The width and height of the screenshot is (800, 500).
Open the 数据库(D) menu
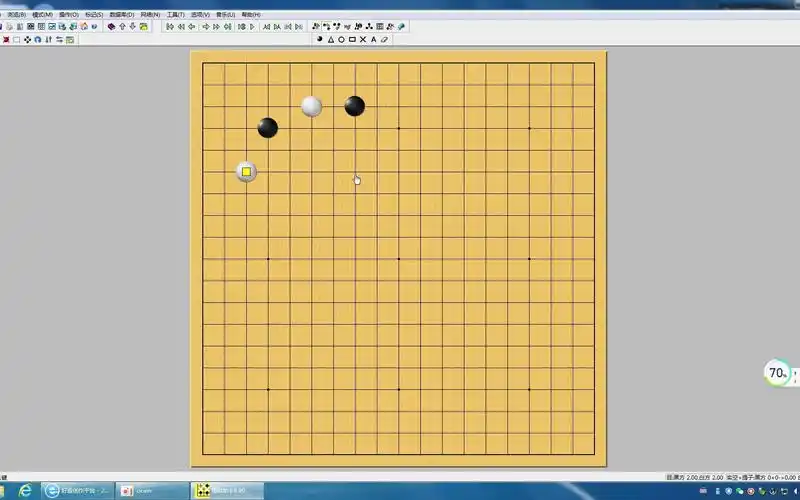coord(122,15)
